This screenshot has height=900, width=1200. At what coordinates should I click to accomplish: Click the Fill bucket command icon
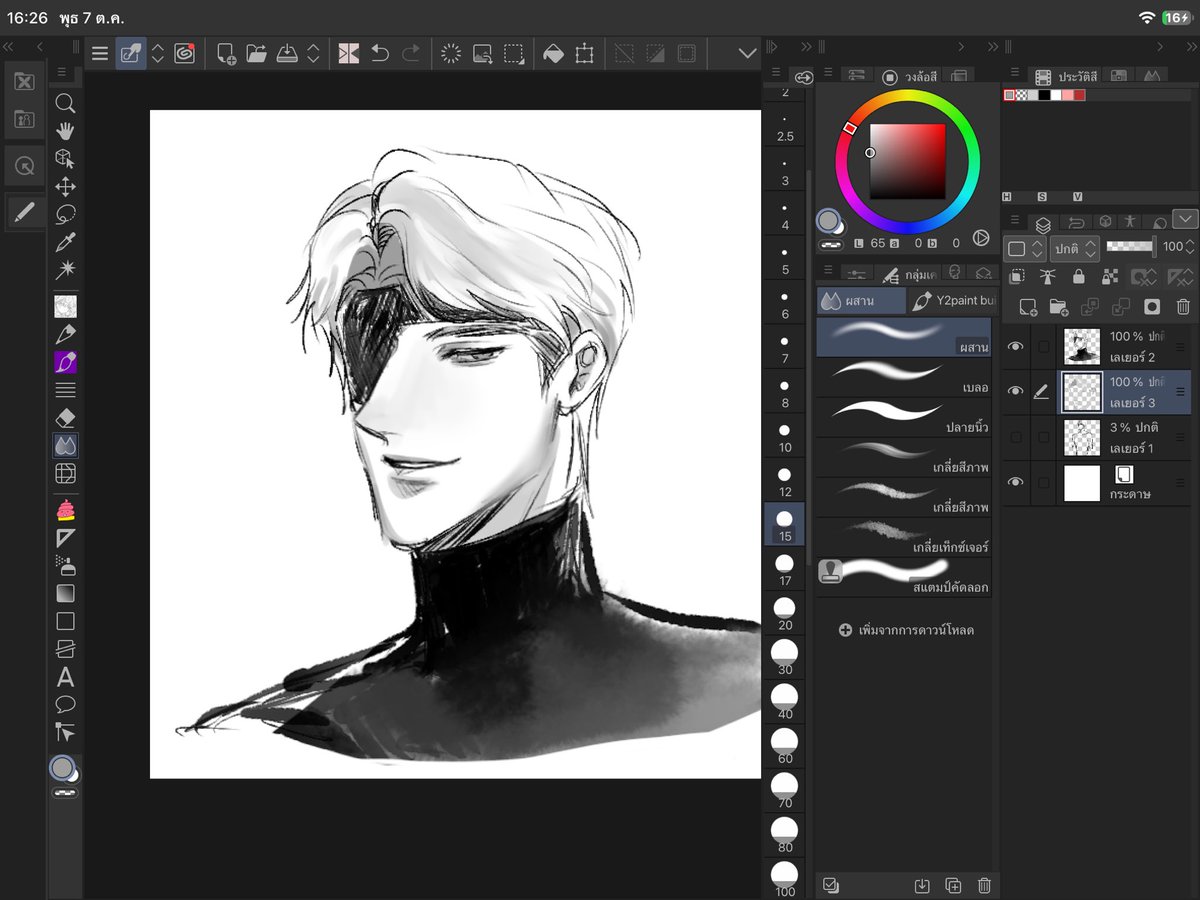[x=553, y=54]
